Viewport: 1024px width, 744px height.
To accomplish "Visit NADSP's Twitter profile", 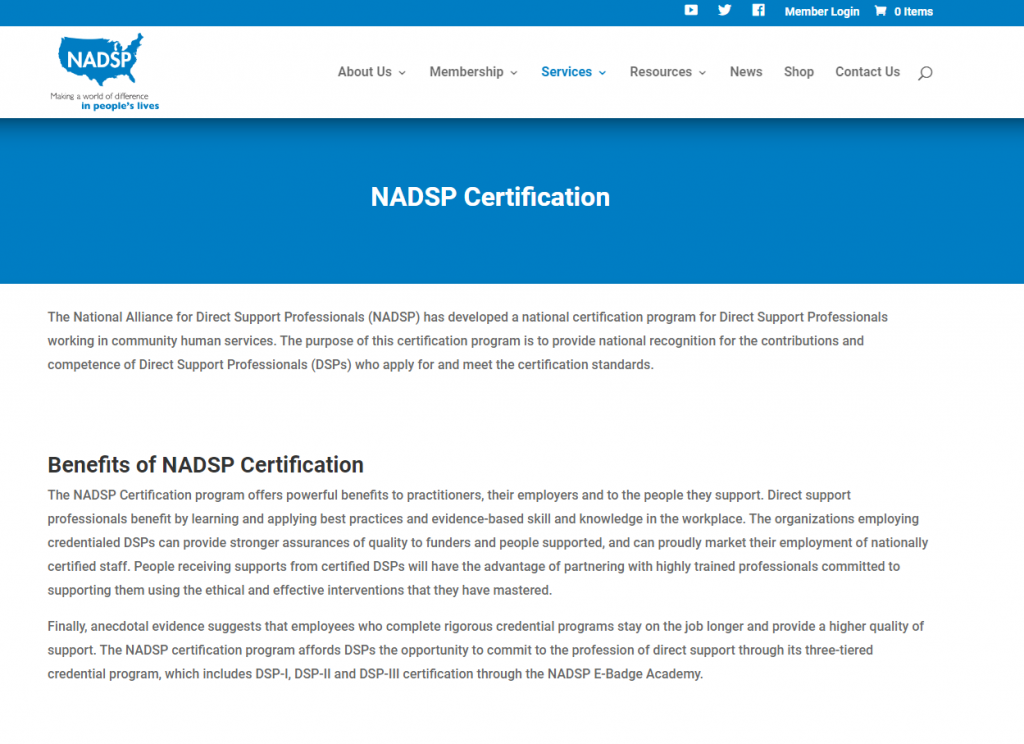I will click(x=724, y=11).
